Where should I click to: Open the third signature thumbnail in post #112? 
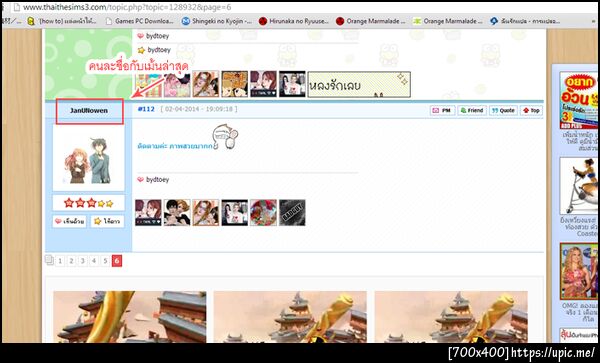[x=206, y=212]
